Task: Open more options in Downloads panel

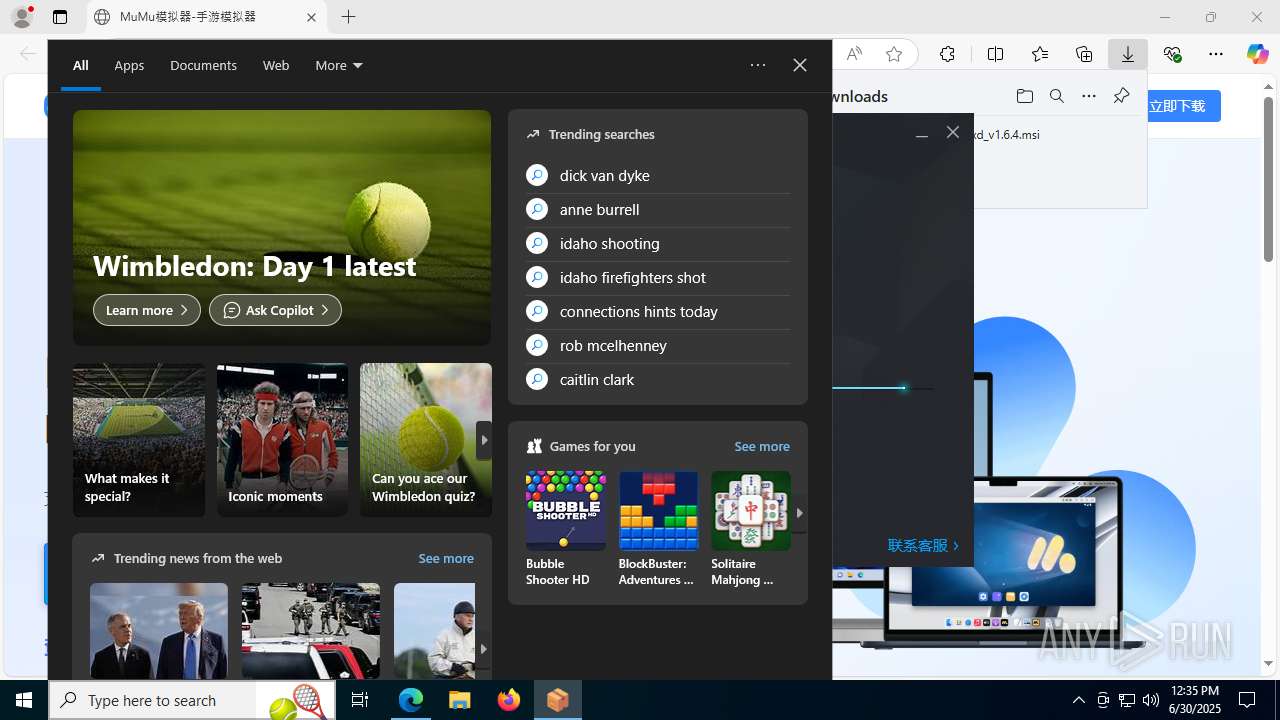Action: [x=1089, y=96]
